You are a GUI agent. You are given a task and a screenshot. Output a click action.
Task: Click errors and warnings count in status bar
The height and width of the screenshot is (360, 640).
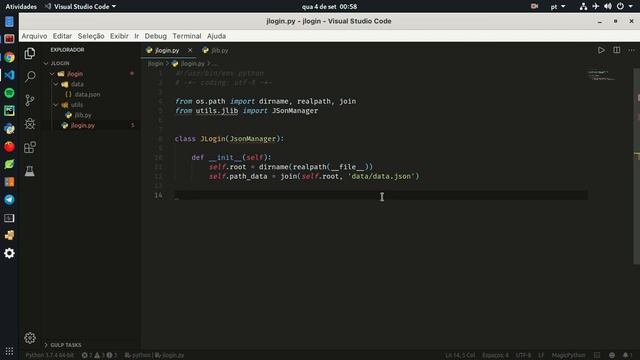(x=100, y=355)
